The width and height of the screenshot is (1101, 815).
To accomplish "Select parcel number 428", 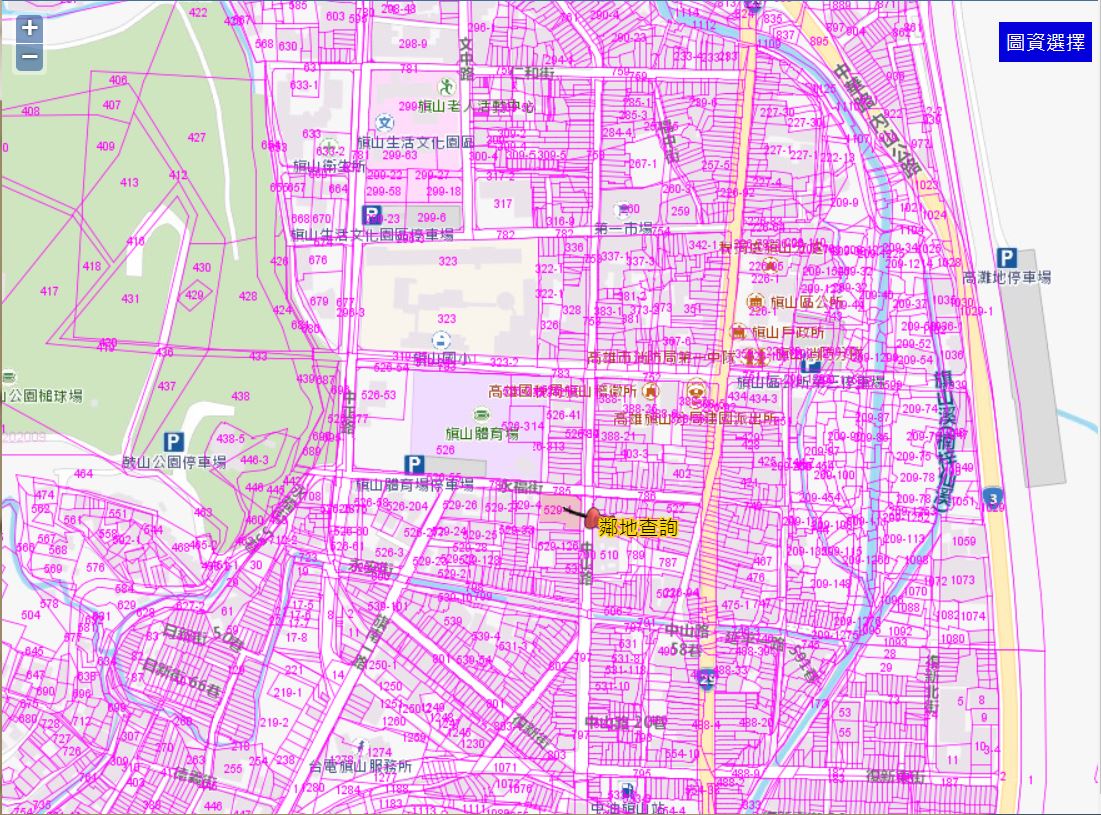I will 248,296.
